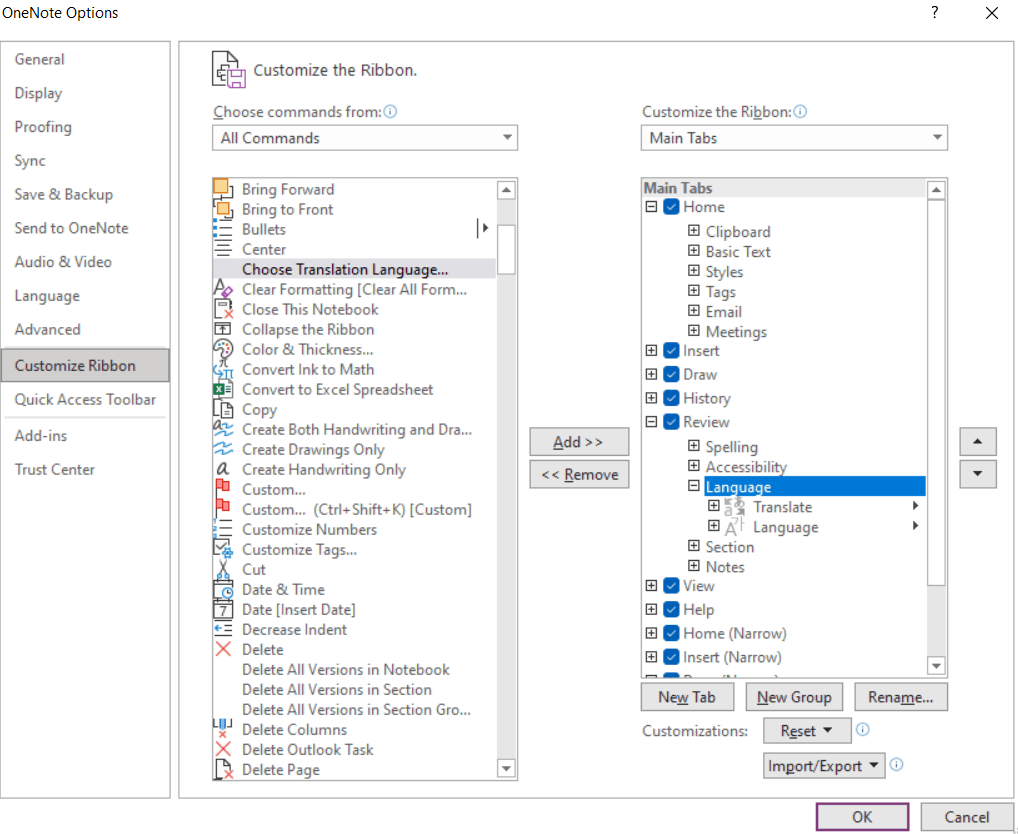The image size is (1018, 834).
Task: Click the Rename... button
Action: 900,697
